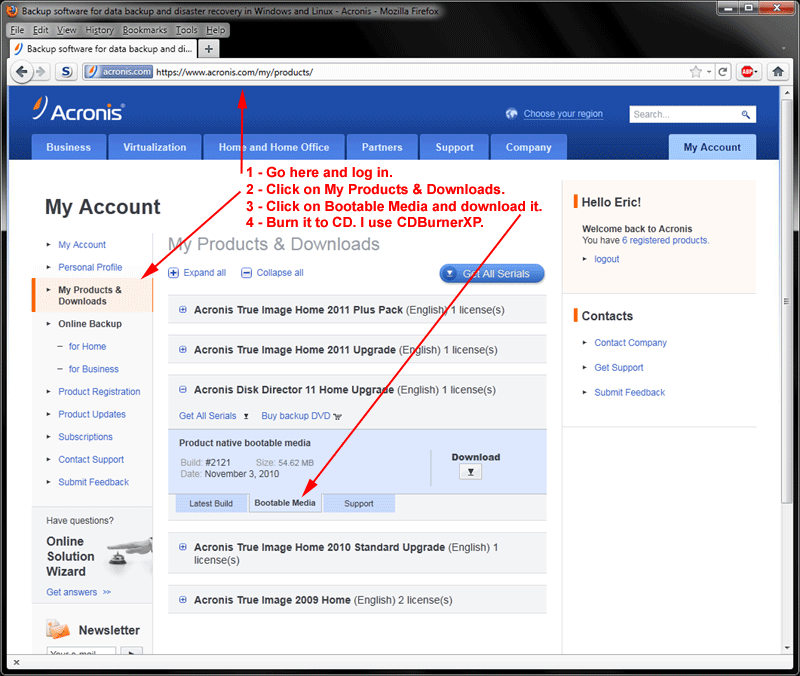Click the Choose your region link
Screen dimensions: 800x676
pyautogui.click(x=563, y=113)
